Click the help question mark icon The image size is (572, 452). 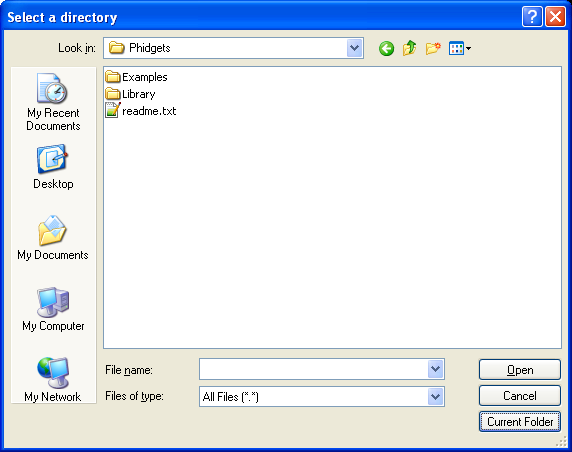pos(532,17)
